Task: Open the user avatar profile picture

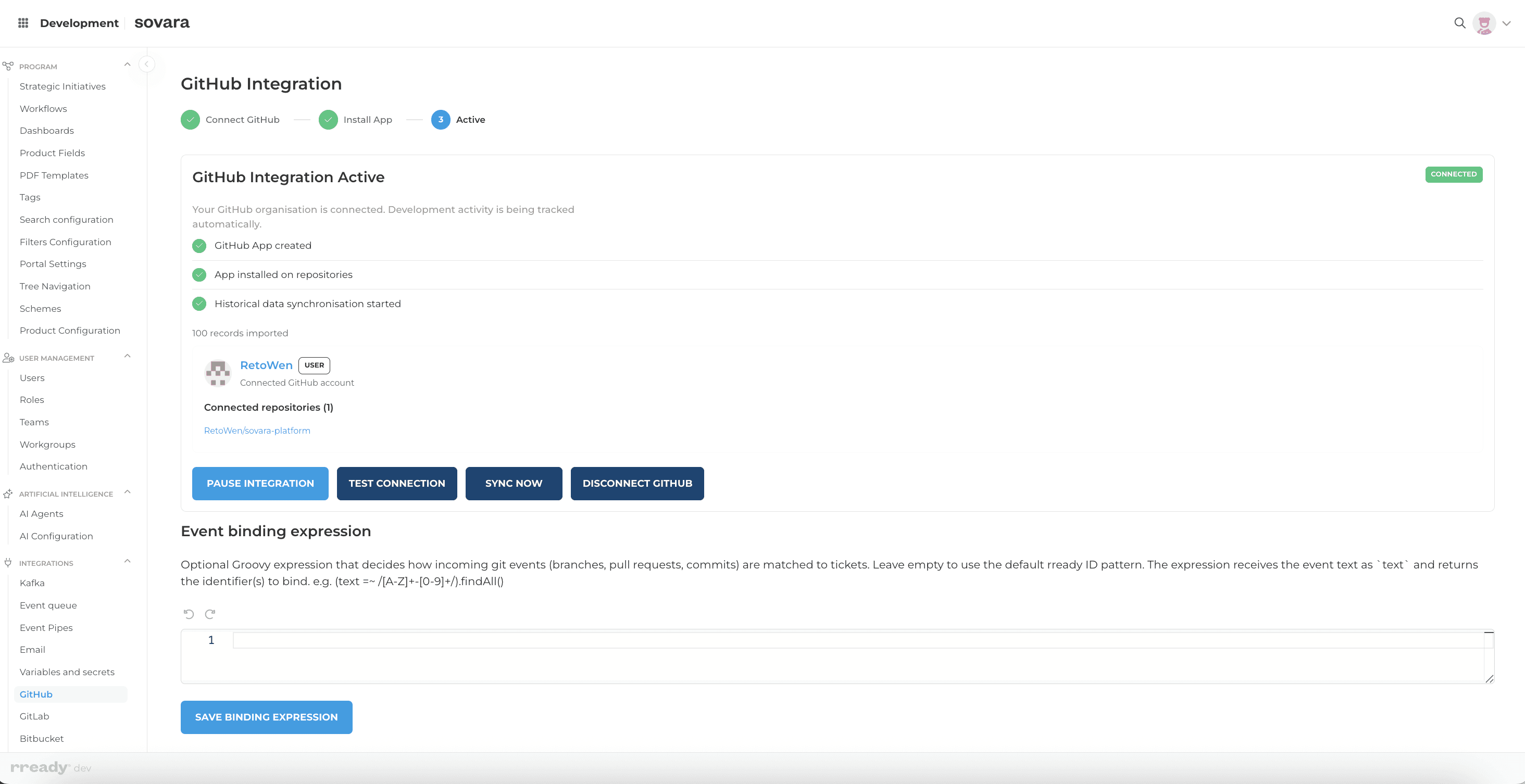Action: [x=1484, y=23]
